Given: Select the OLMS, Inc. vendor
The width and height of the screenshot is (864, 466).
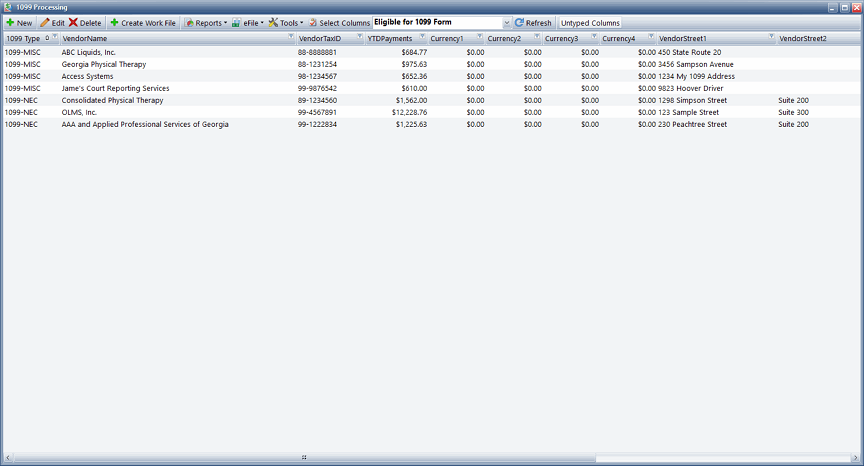Looking at the screenshot, I should (x=79, y=112).
